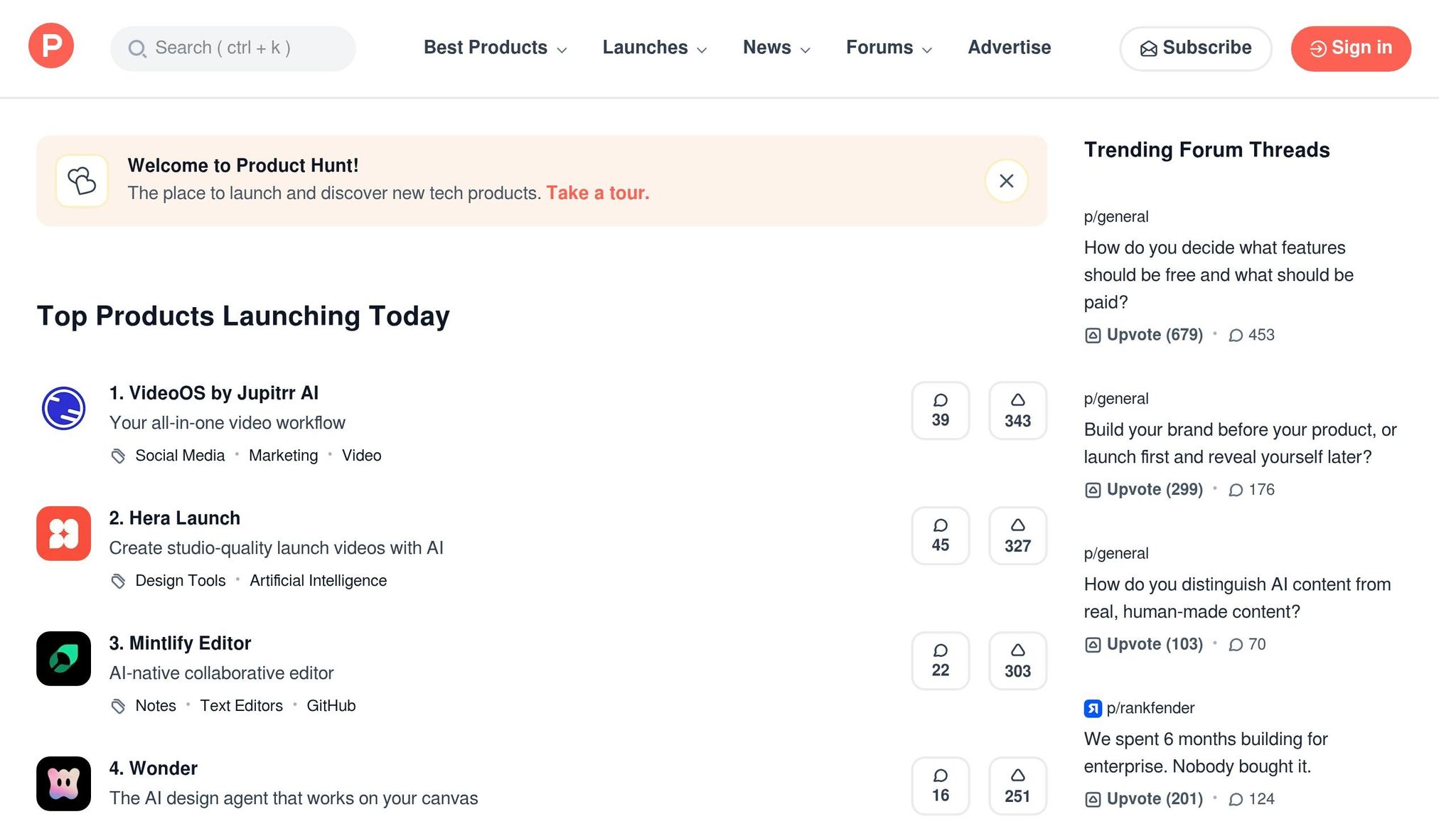
Task: Select the Design Tools tag
Action: [181, 581]
